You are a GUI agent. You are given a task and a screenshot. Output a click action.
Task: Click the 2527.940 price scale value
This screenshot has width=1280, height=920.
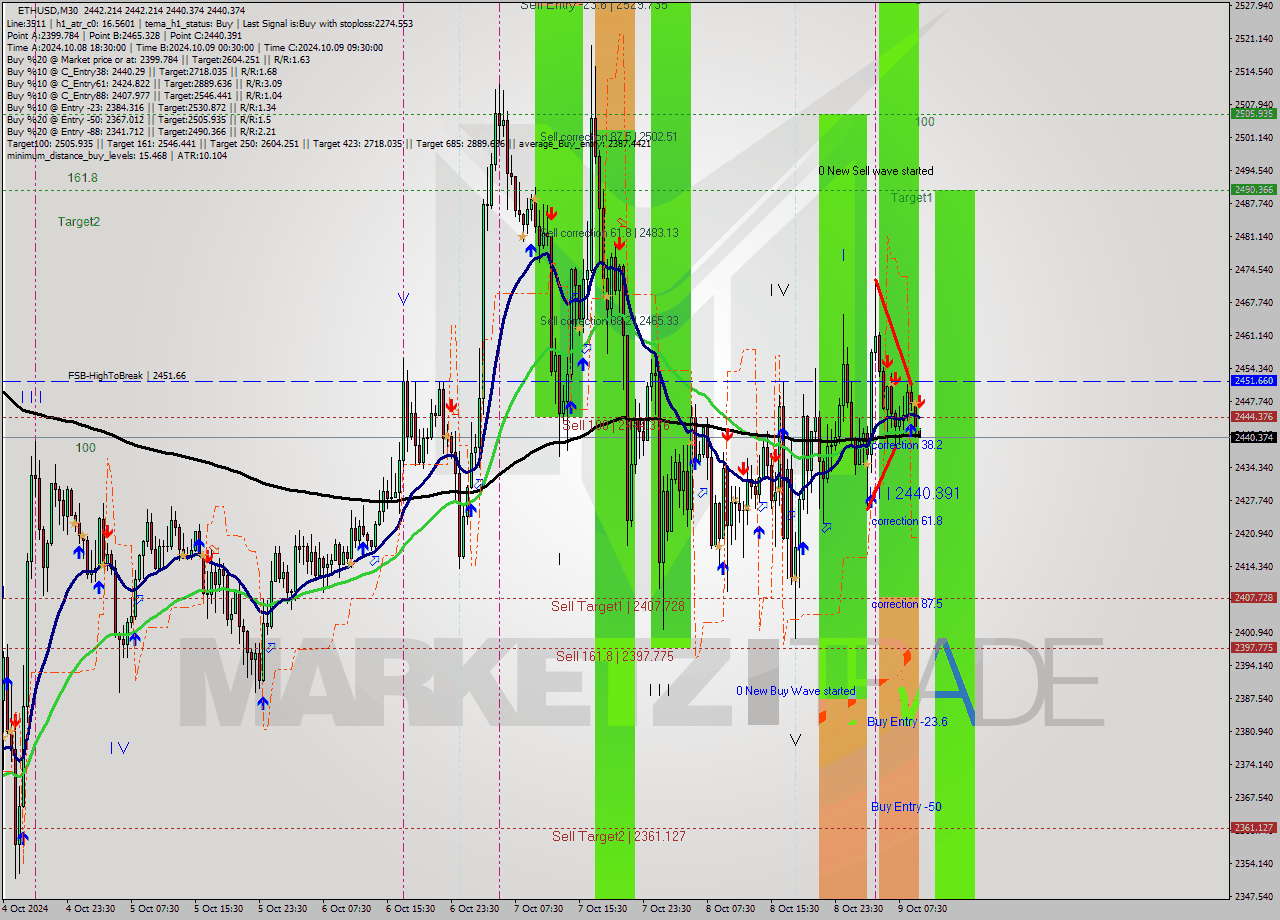tap(1253, 6)
